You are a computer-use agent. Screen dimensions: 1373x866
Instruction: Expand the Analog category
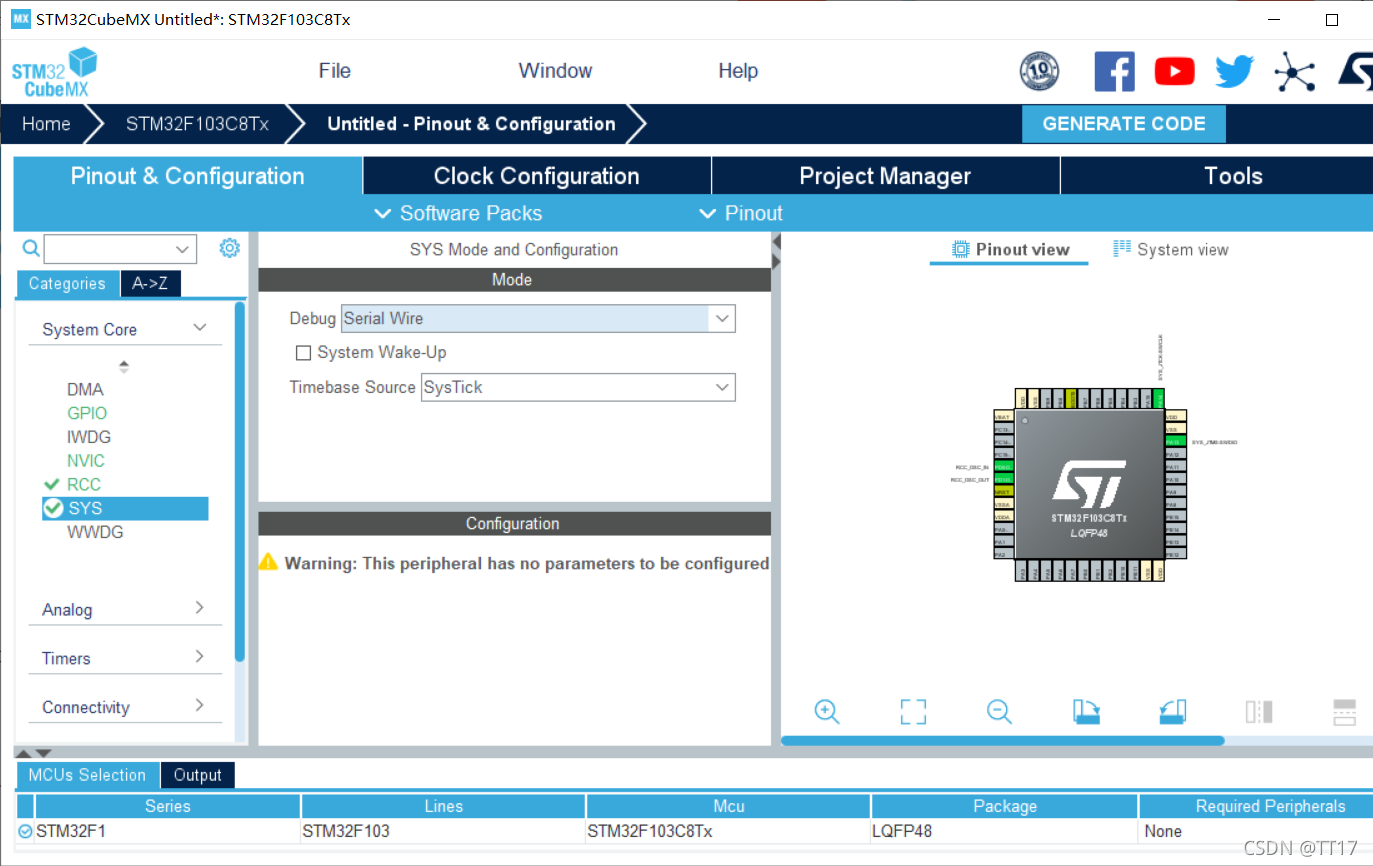click(x=200, y=608)
